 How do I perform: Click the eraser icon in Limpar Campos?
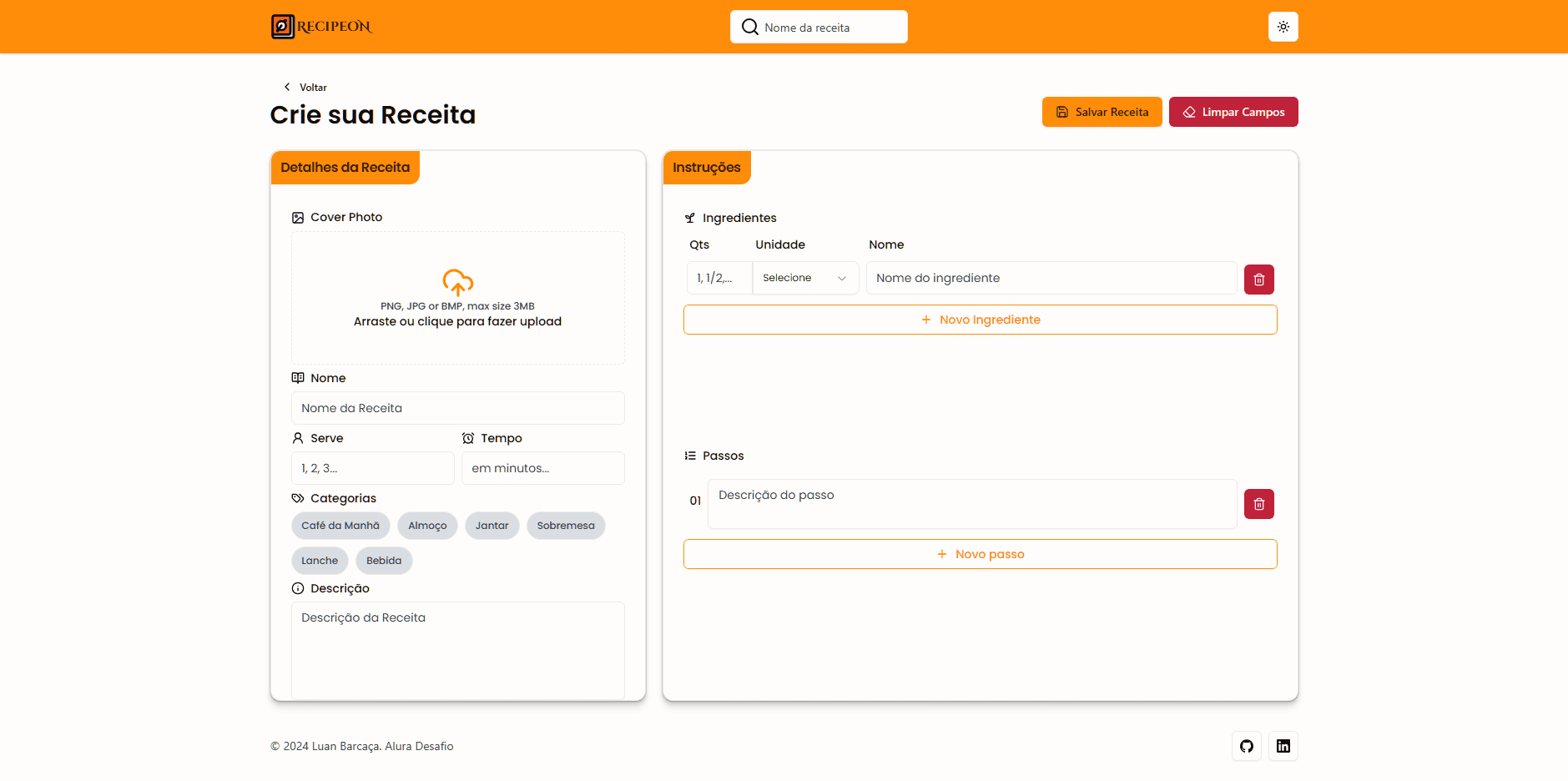pos(1189,112)
